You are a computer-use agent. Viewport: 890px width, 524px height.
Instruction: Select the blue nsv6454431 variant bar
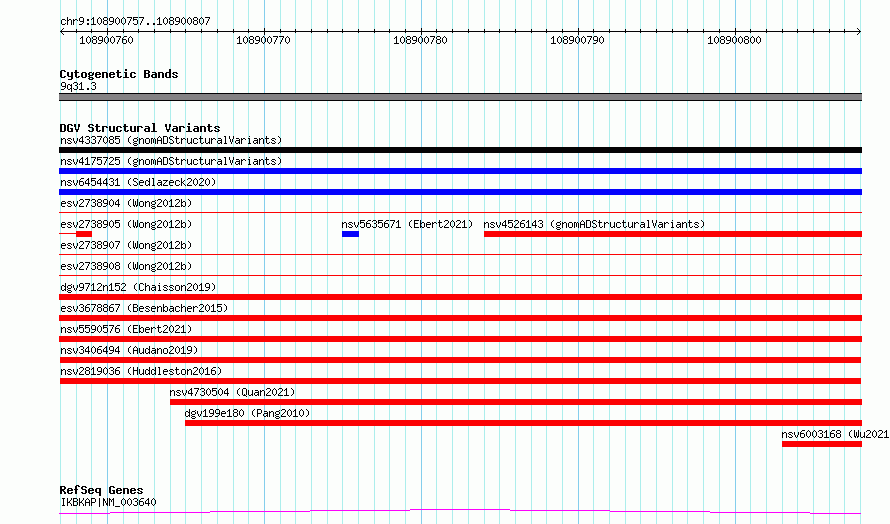460,192
